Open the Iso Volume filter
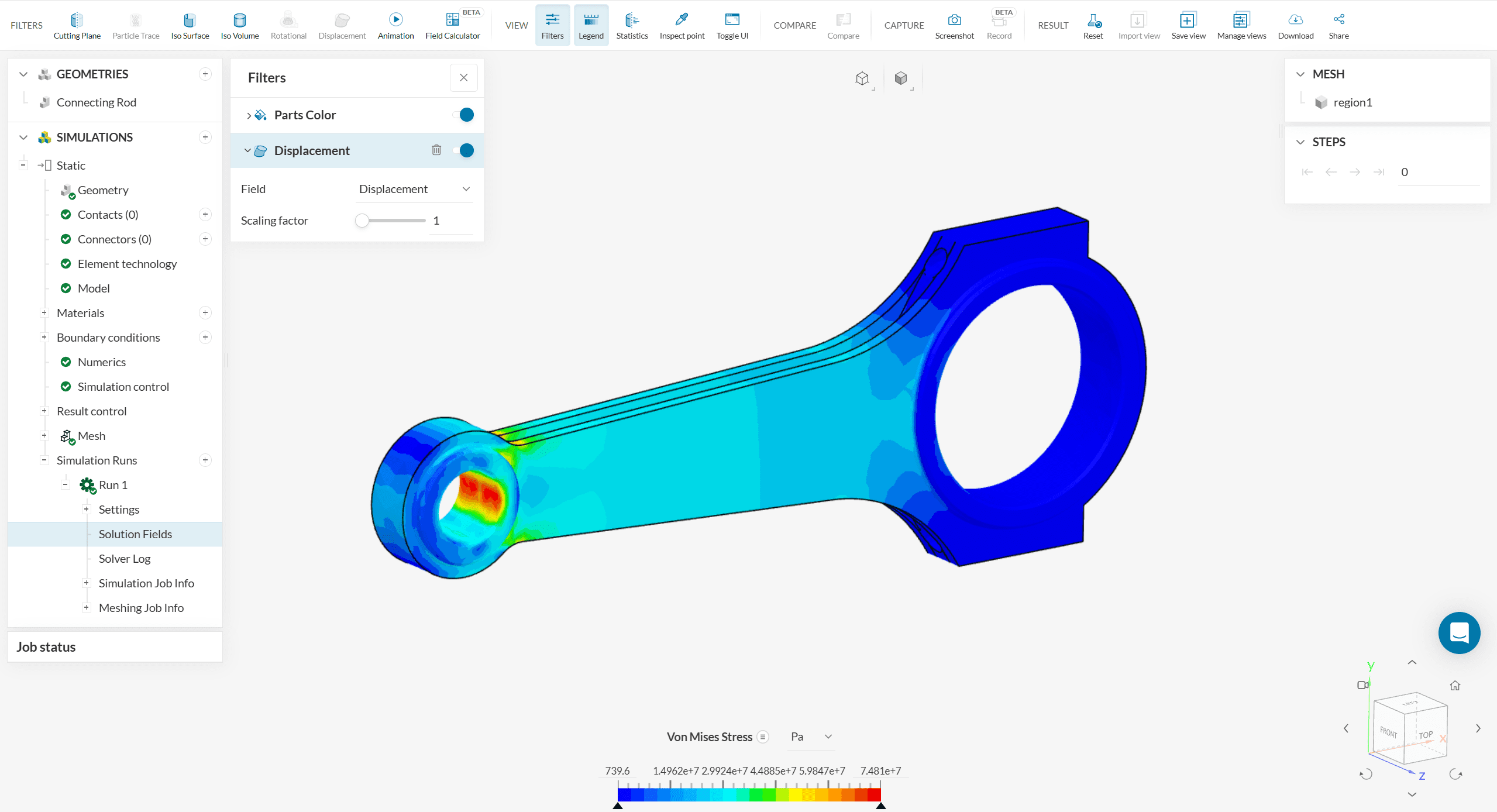This screenshot has height=812, width=1497. tap(239, 26)
